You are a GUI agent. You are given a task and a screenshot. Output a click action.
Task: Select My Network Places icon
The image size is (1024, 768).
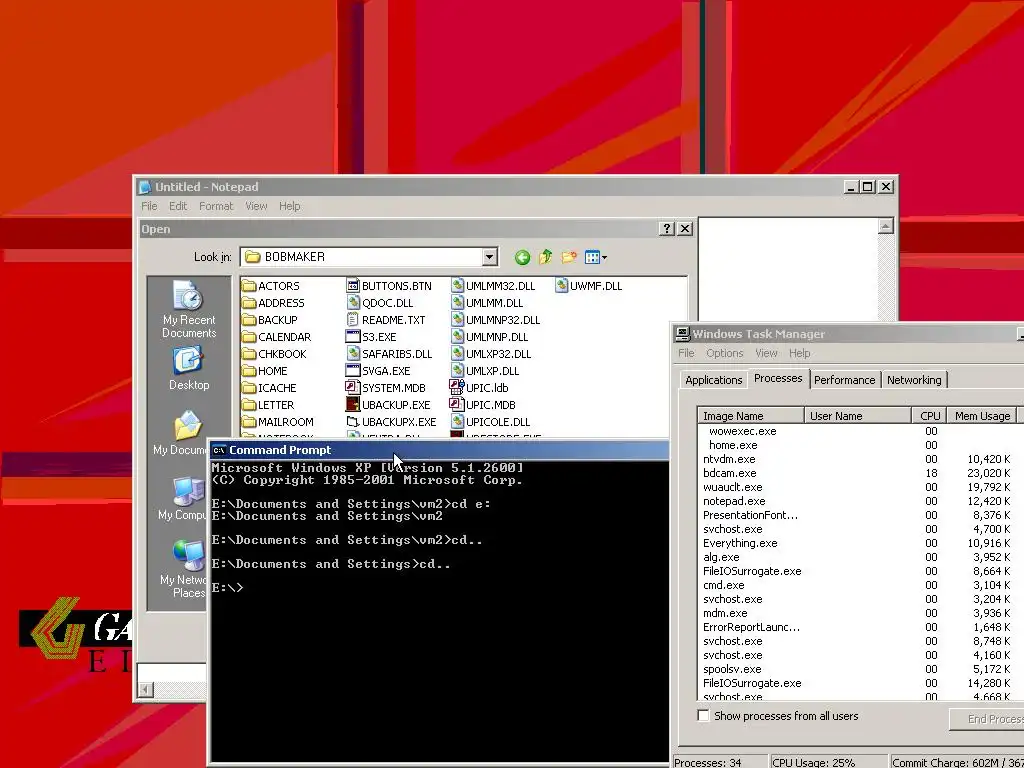[x=185, y=568]
